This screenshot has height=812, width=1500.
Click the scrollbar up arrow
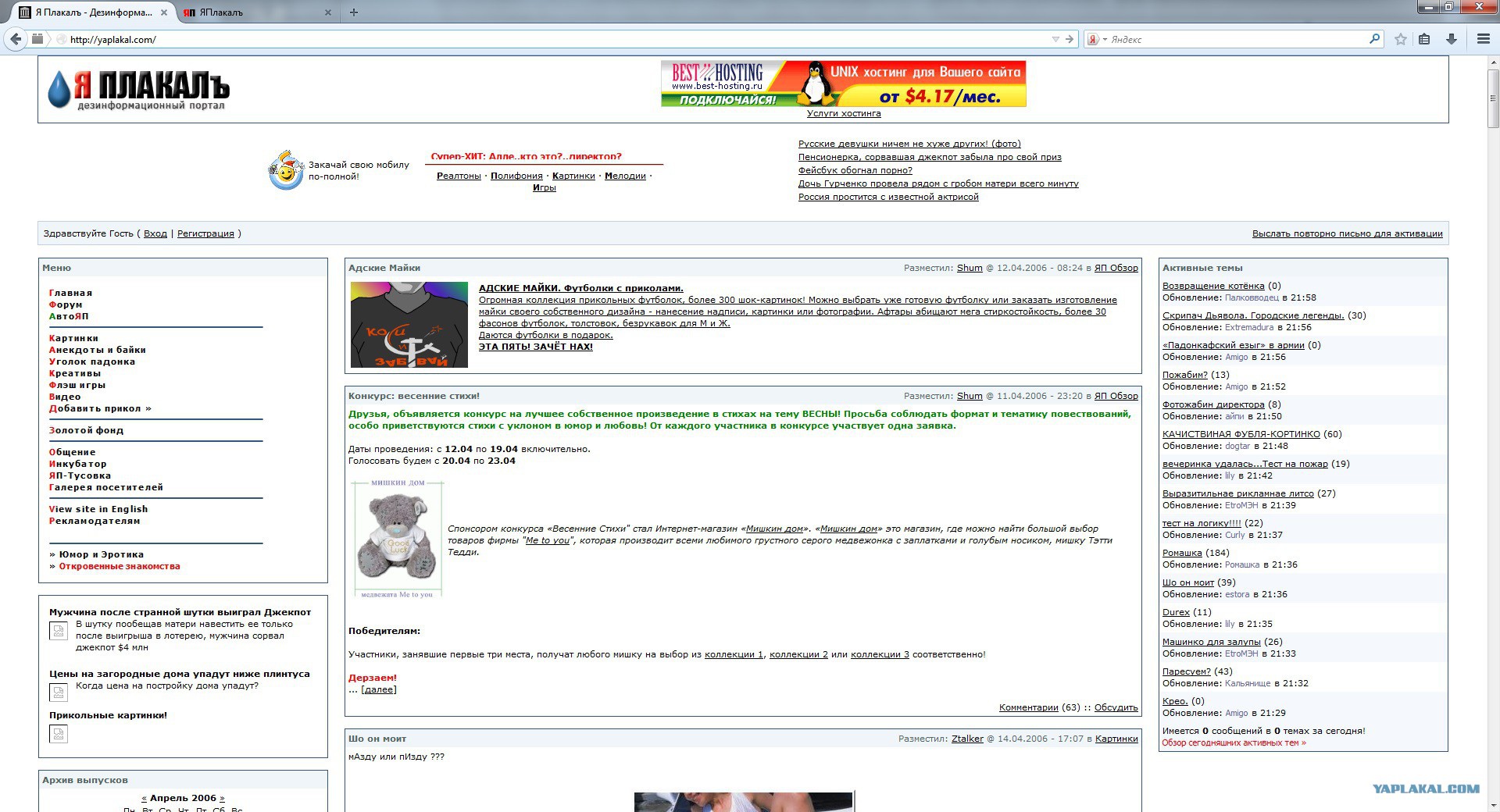tap(1493, 62)
